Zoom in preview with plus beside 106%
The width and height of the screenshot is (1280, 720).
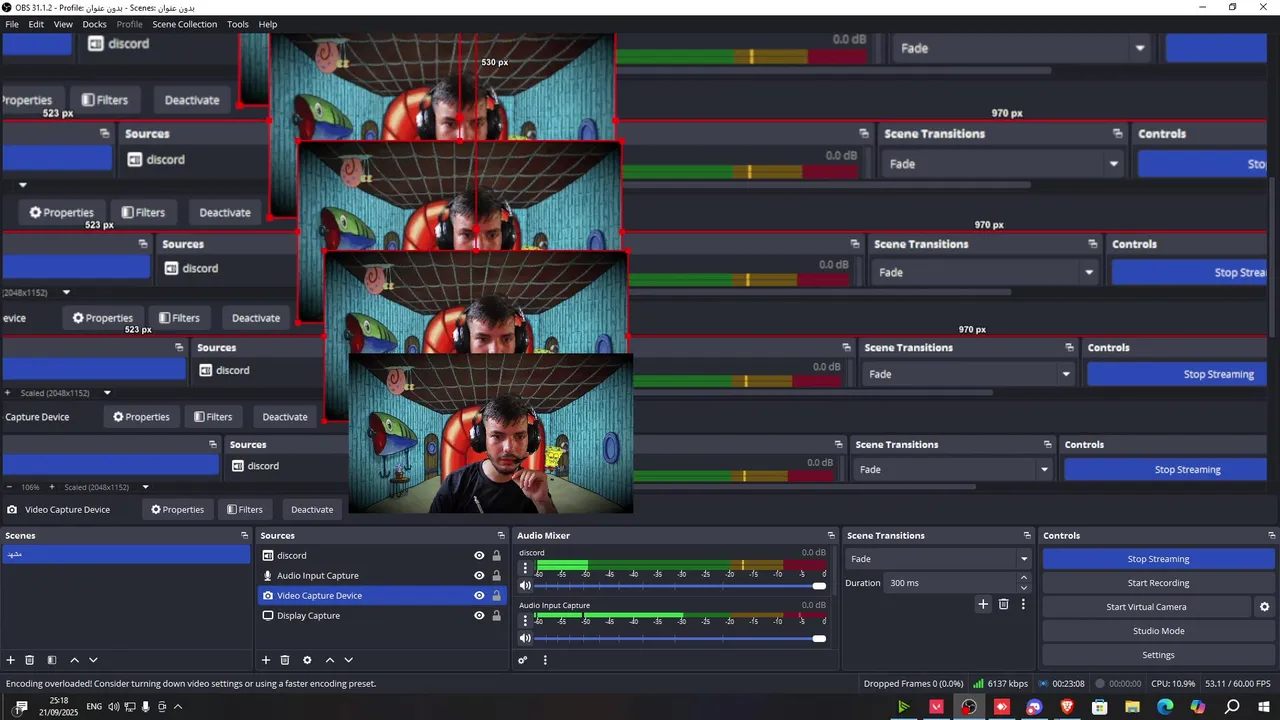pos(53,487)
